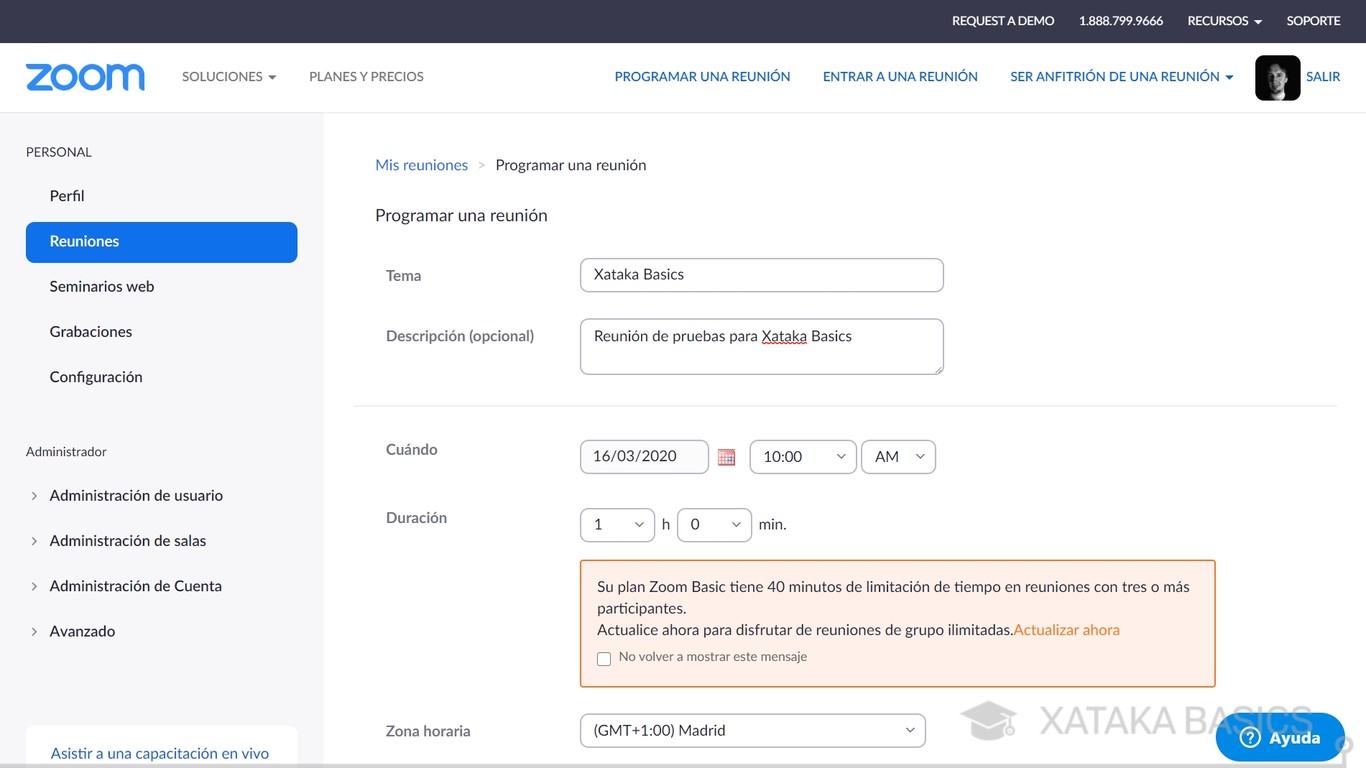Open the duration minutes dropdown
This screenshot has width=1366, height=768.
[x=714, y=525]
